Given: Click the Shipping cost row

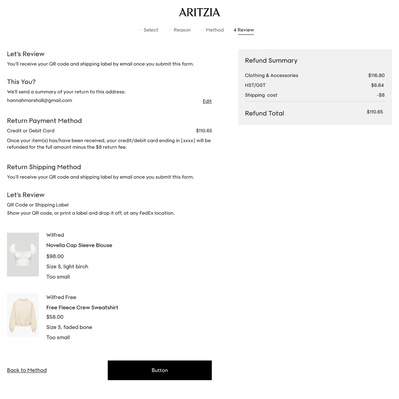Looking at the screenshot, I should (x=315, y=95).
